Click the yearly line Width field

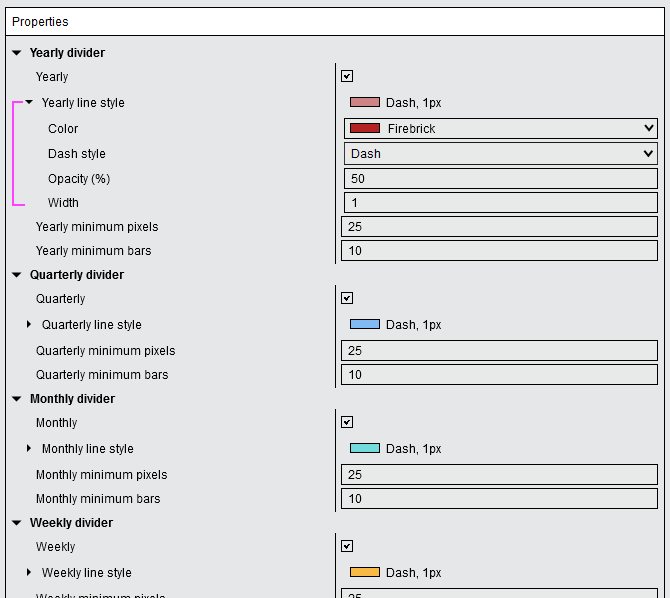[499, 203]
